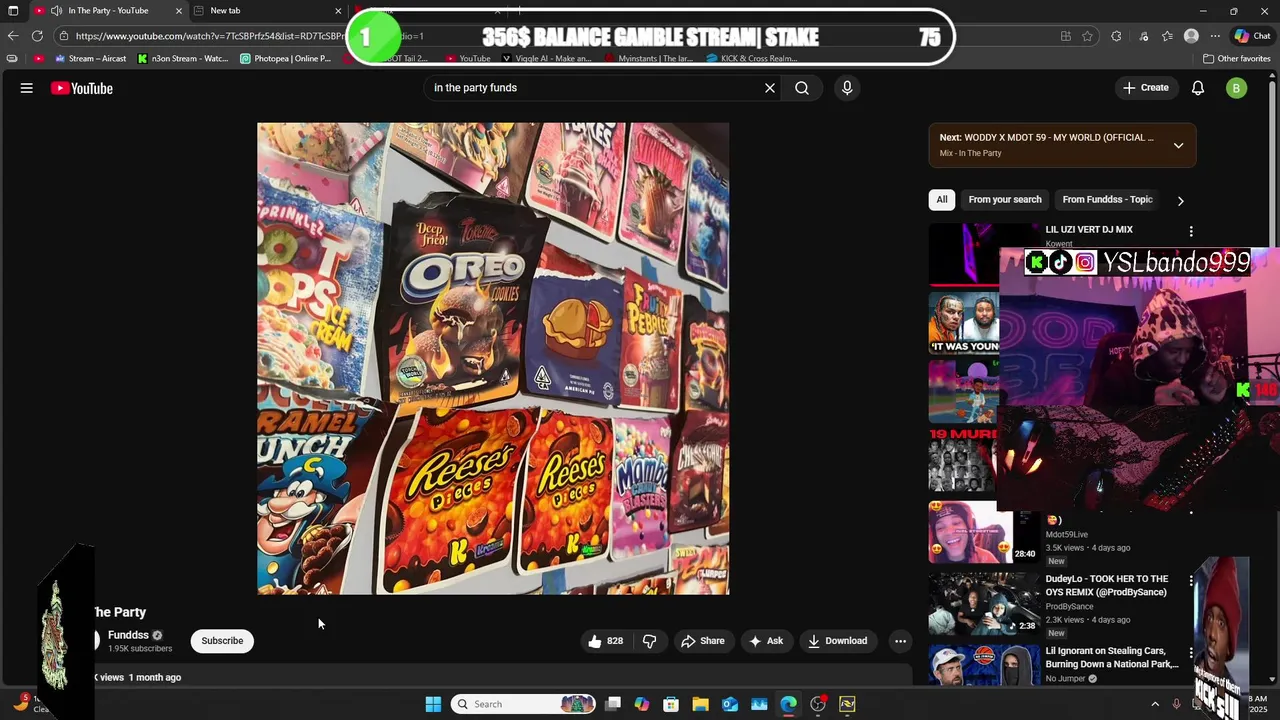
Task: Click the album art video player
Action: [493, 359]
